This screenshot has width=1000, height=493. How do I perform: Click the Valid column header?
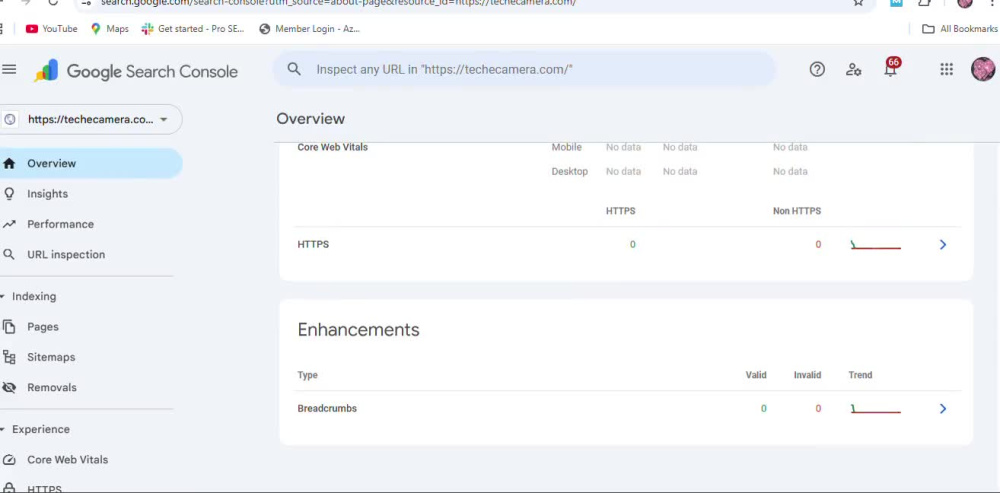point(756,375)
